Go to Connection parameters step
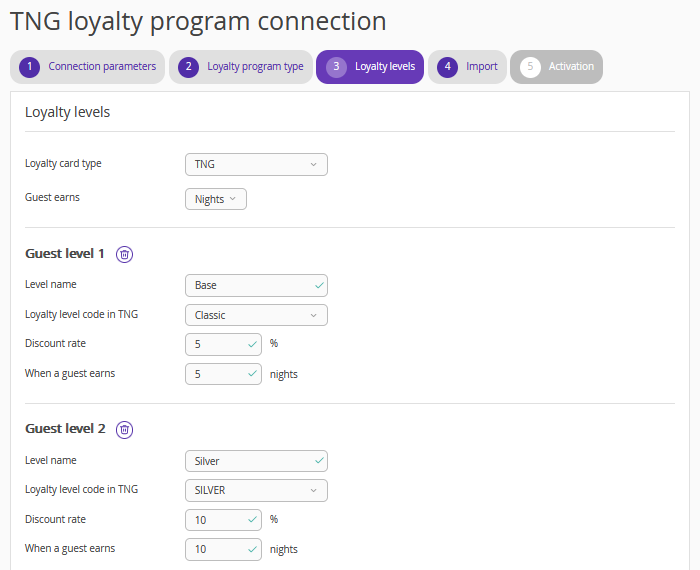The height and width of the screenshot is (570, 700). click(102, 67)
